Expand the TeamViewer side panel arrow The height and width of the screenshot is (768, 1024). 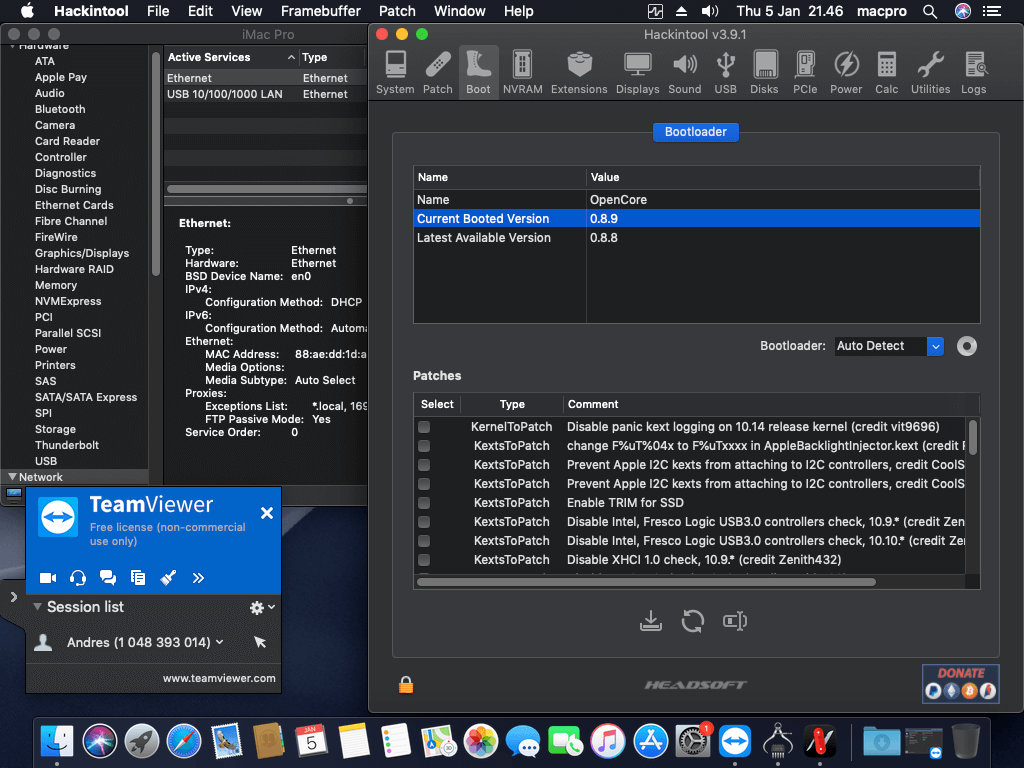tap(13, 597)
